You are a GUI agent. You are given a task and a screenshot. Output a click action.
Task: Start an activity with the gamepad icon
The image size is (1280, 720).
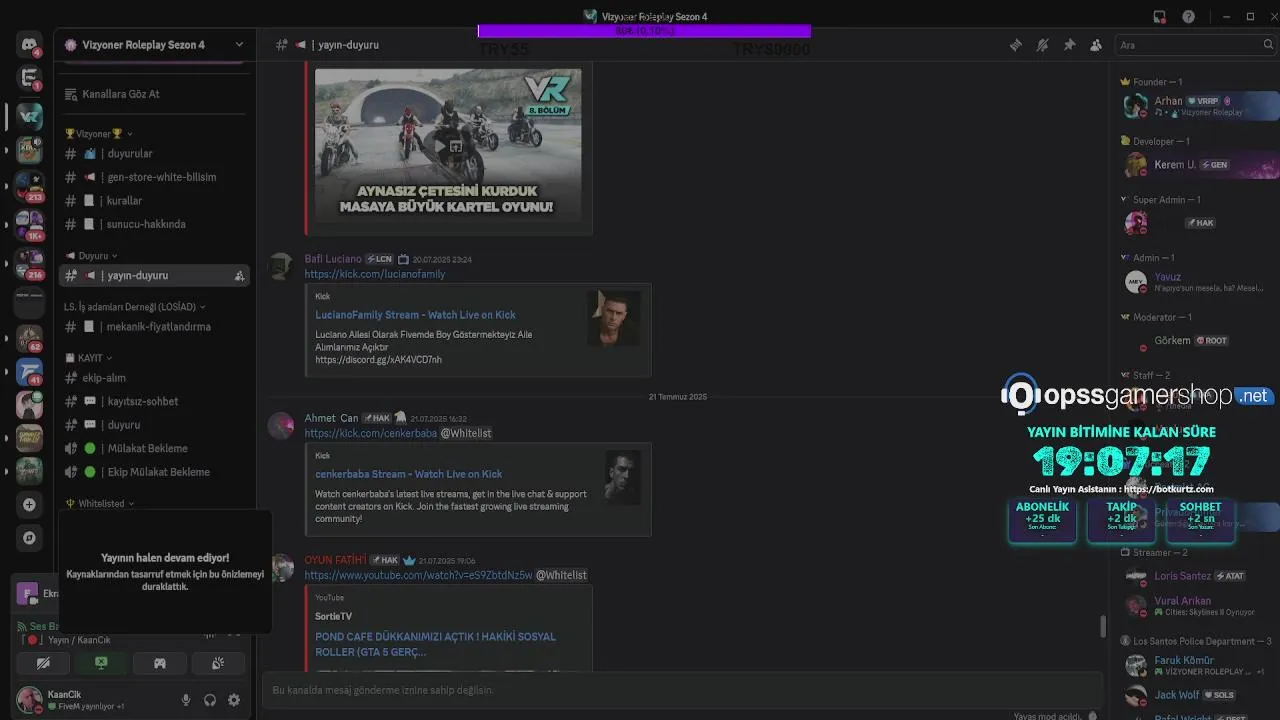[159, 663]
